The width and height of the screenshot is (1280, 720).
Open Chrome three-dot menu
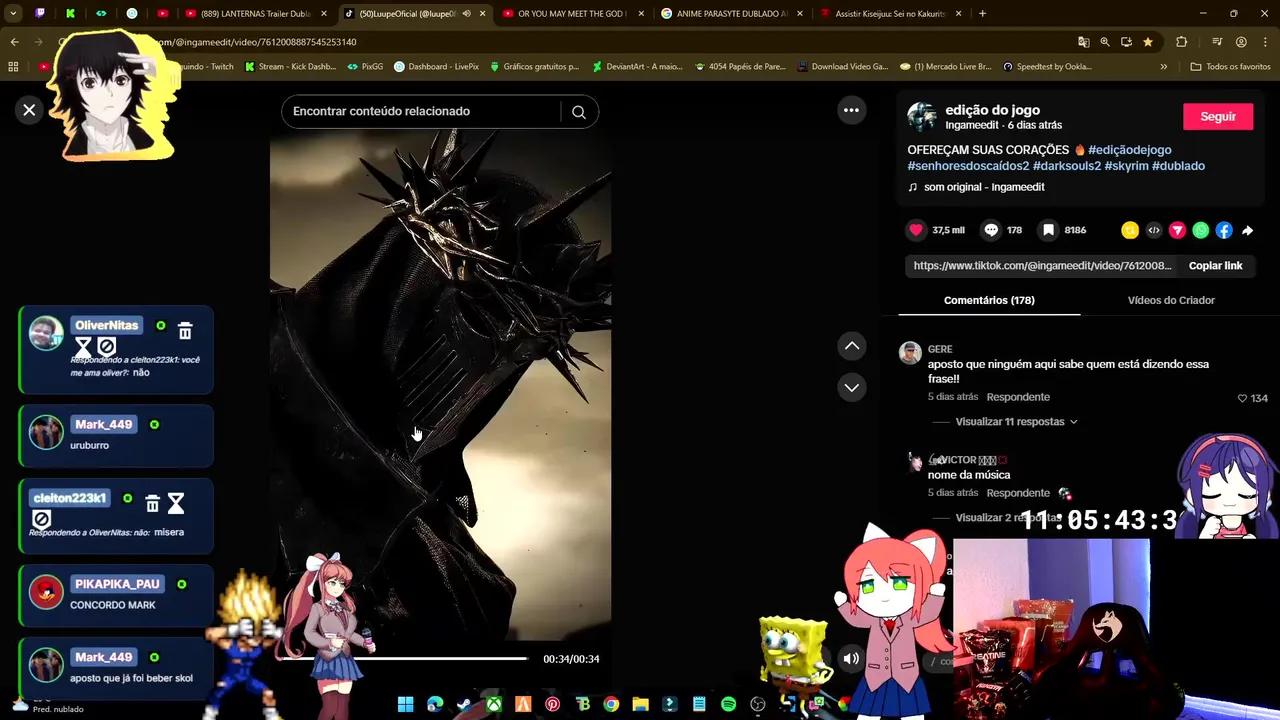[x=1265, y=42]
